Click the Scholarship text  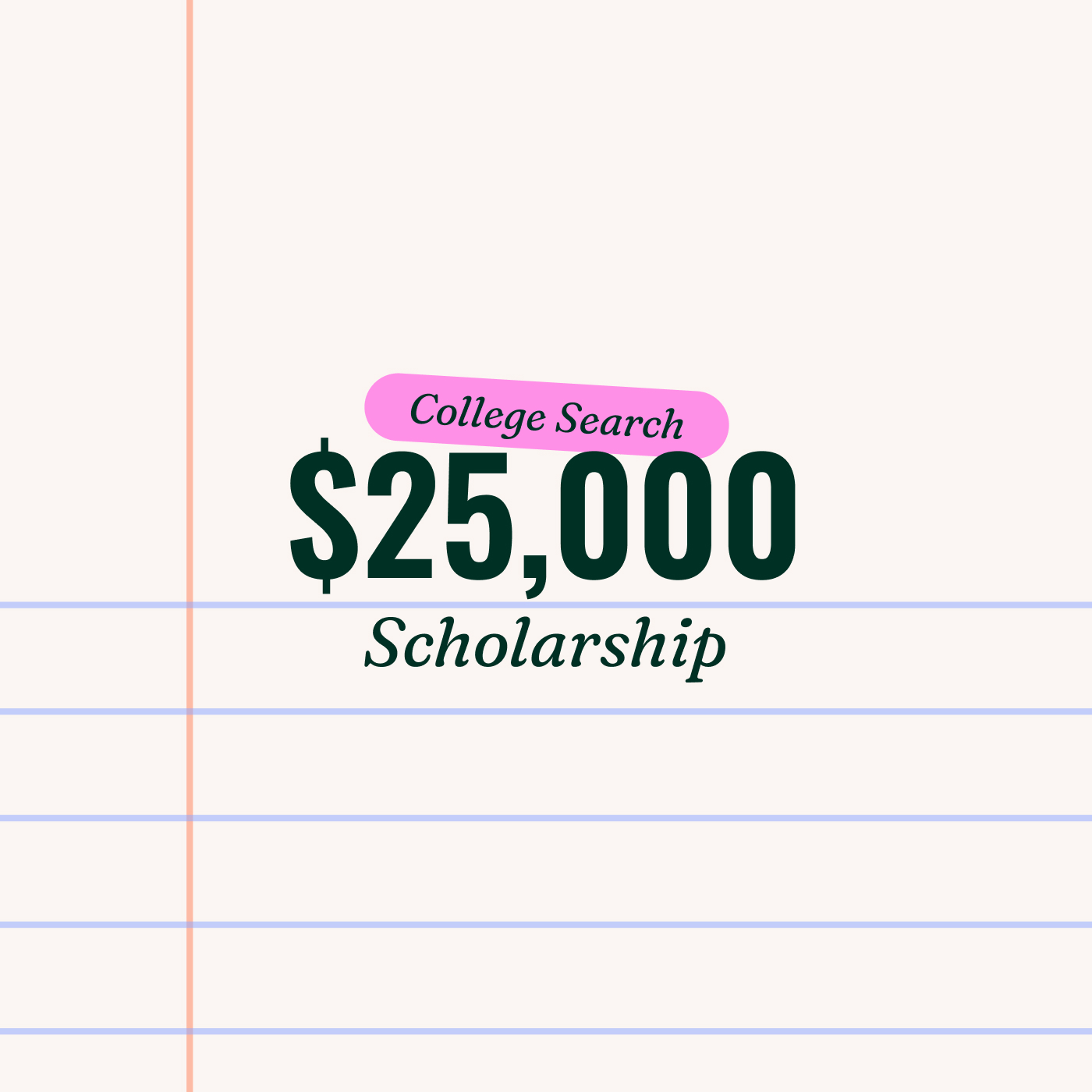pos(545,646)
